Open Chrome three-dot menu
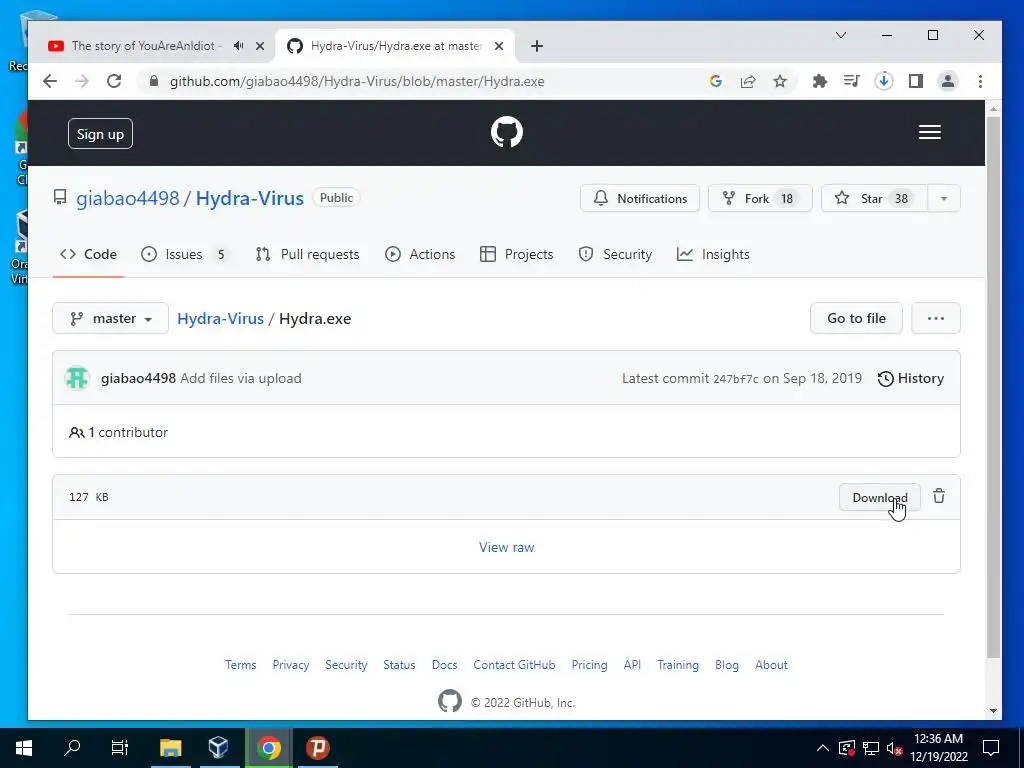The width and height of the screenshot is (1024, 768). pos(980,81)
